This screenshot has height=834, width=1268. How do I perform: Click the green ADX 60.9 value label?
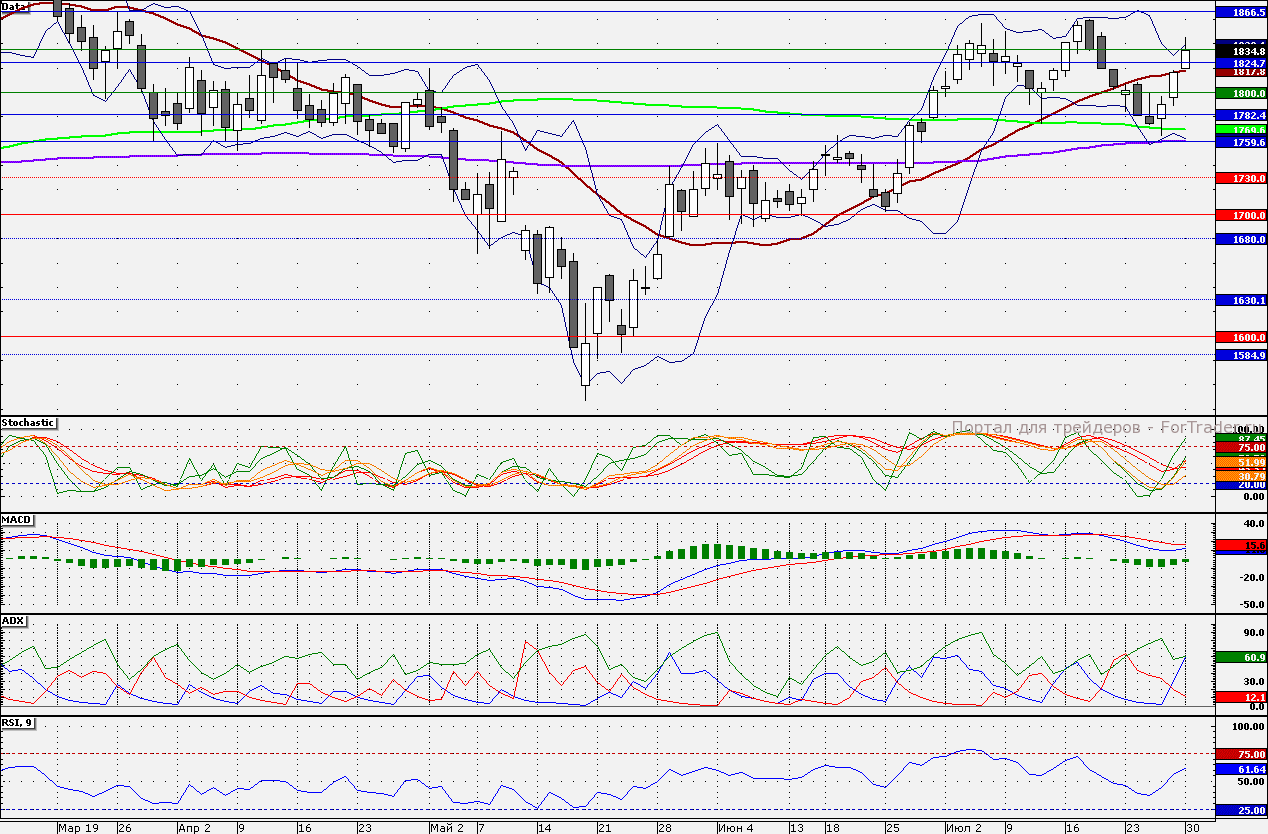coord(1241,657)
